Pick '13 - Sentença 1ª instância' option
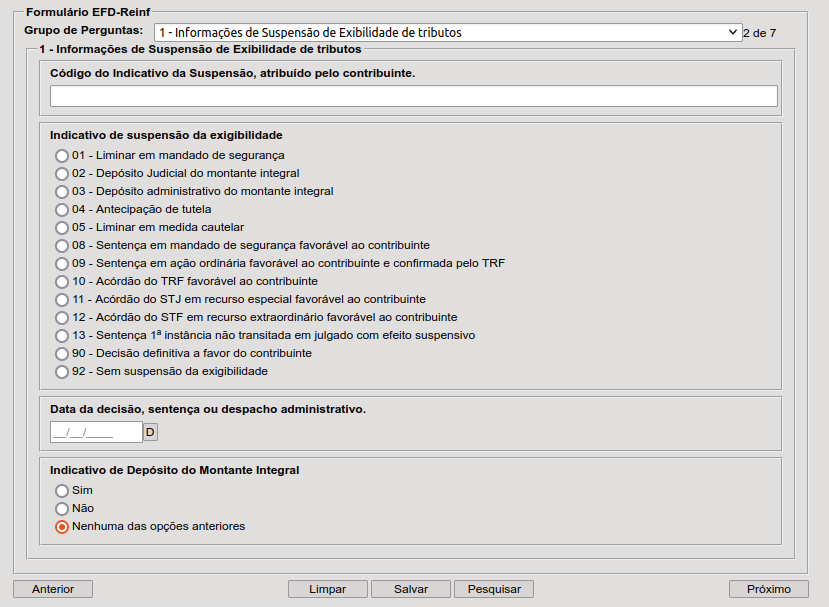Screen dimensions: 829x607 [62, 336]
